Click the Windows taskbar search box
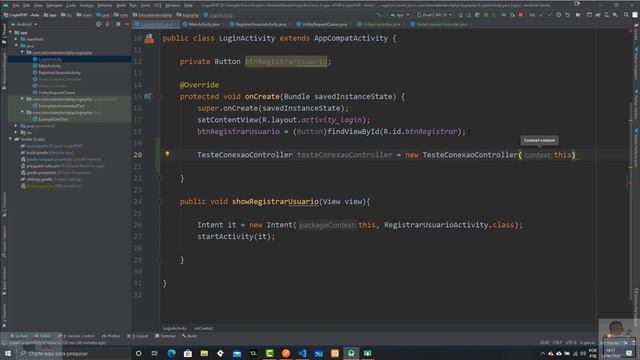This screenshot has height=360, width=640. pos(73,353)
